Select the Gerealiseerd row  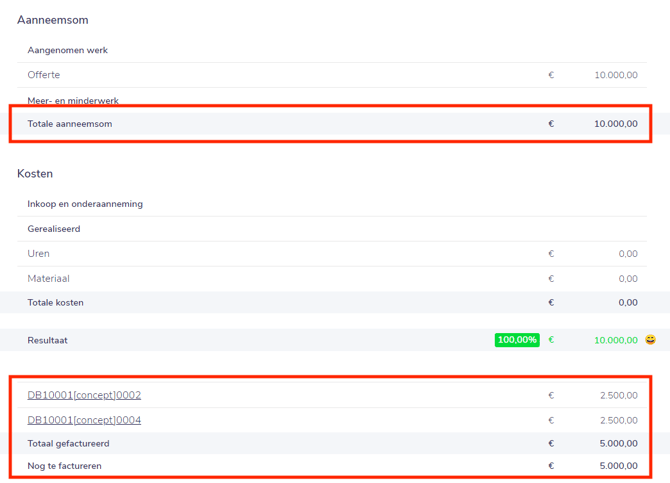pyautogui.click(x=332, y=229)
